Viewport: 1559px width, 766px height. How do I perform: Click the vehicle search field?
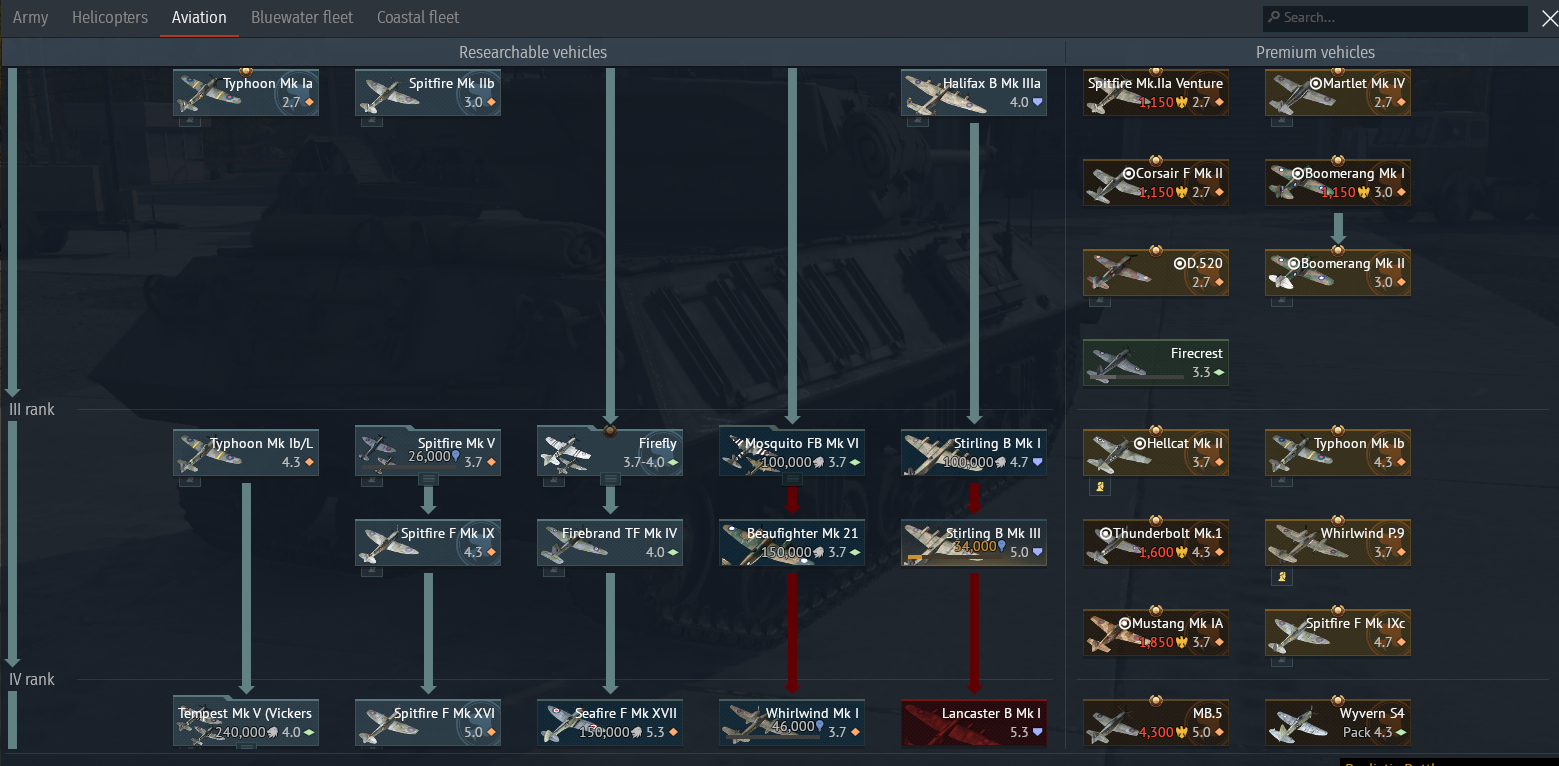click(1395, 18)
